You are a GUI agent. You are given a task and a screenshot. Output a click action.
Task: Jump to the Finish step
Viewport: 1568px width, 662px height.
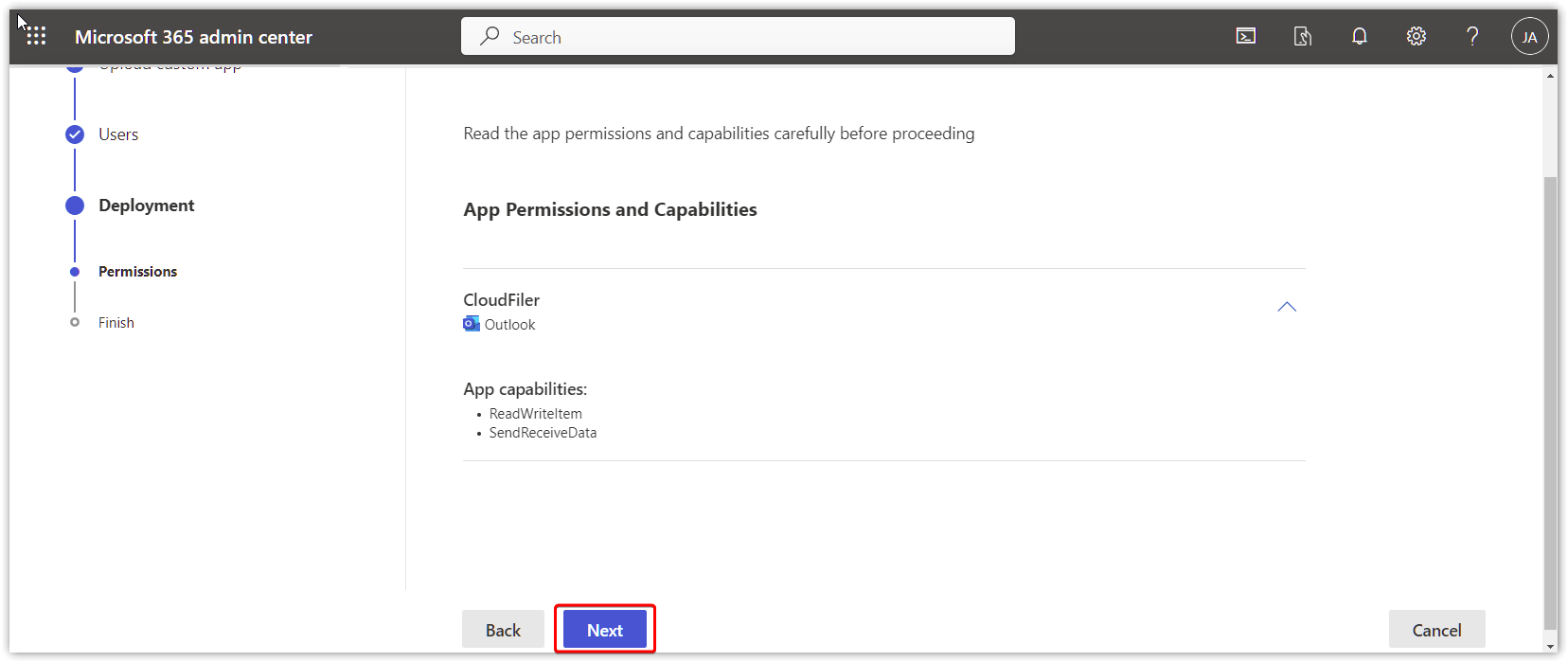tap(116, 323)
